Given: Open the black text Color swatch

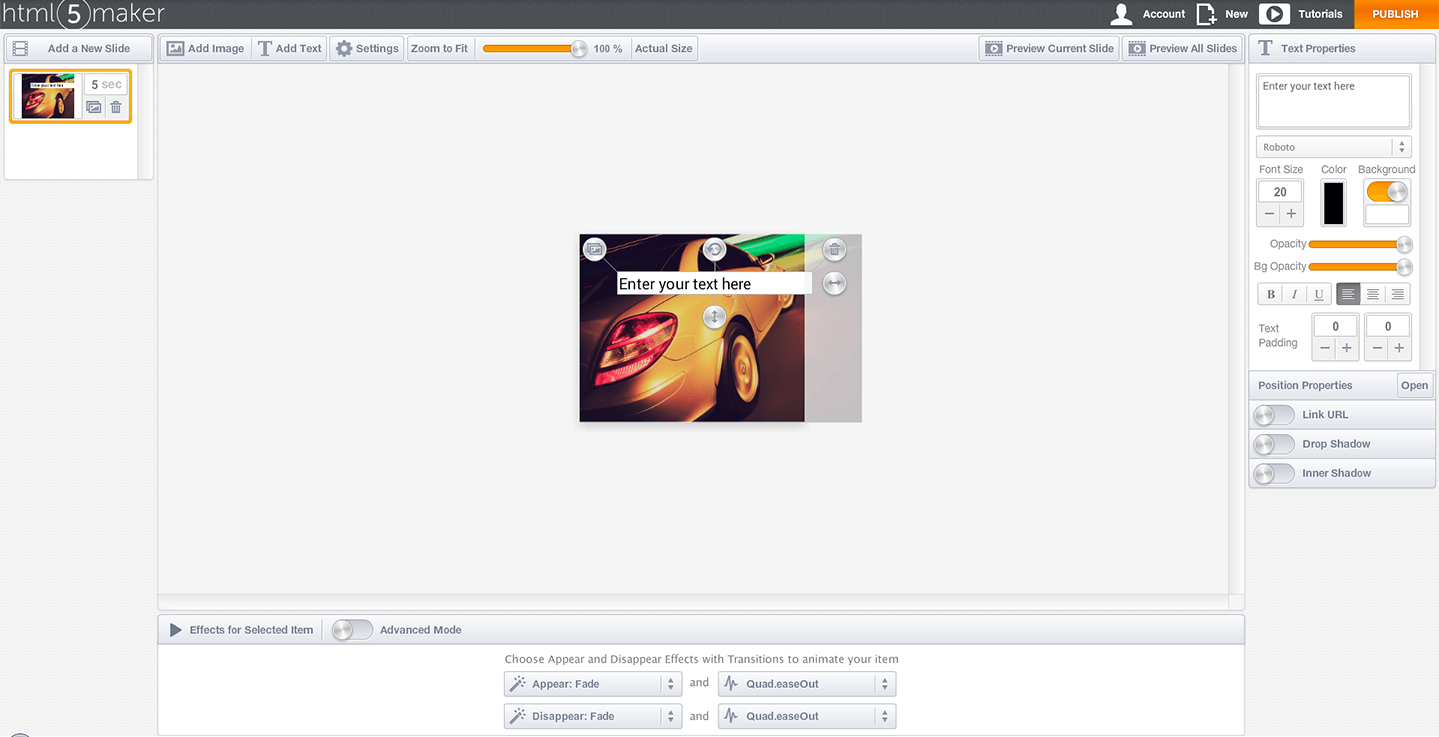Looking at the screenshot, I should point(1334,203).
